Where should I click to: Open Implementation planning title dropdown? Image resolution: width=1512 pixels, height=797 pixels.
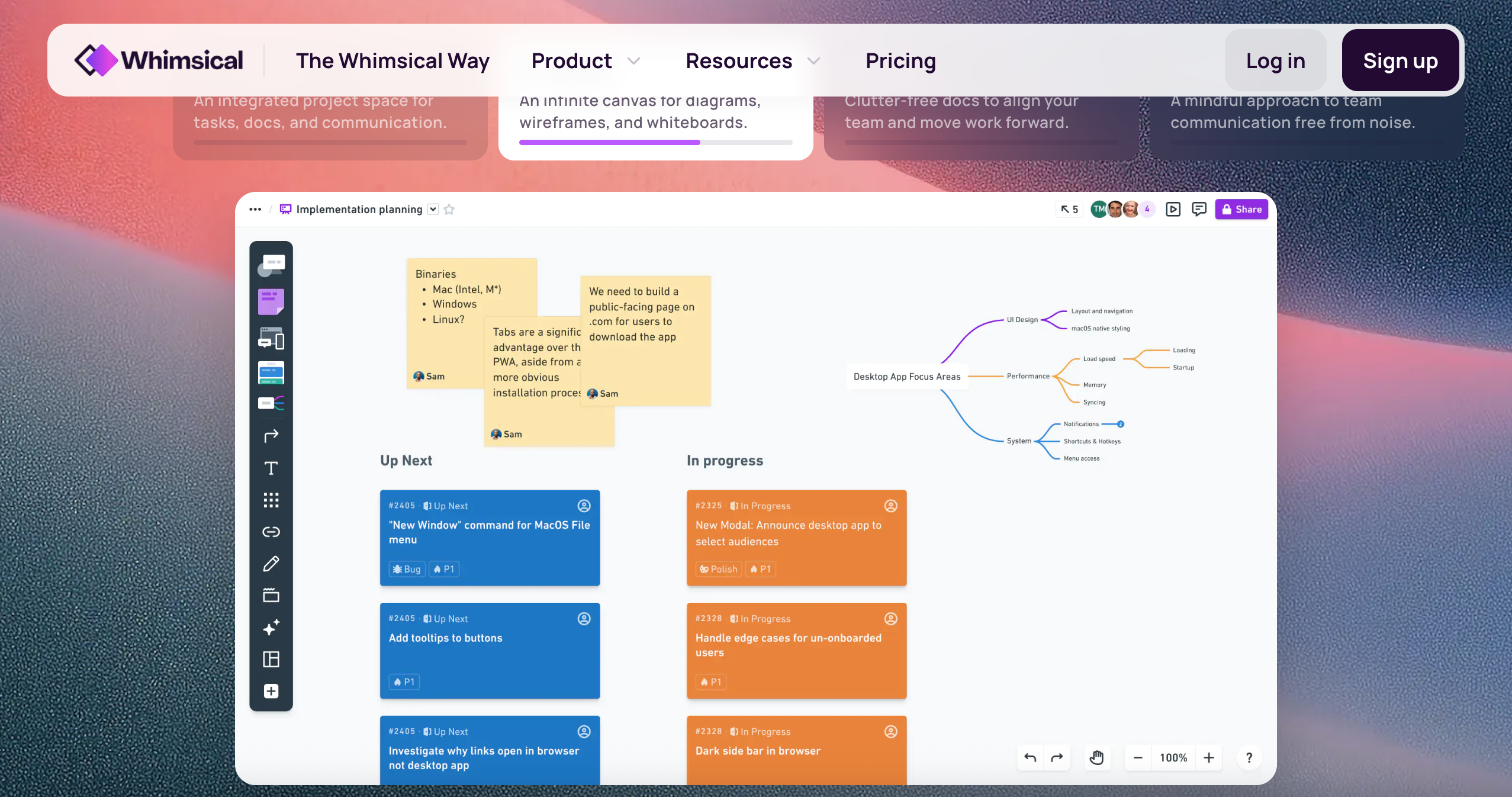(433, 209)
